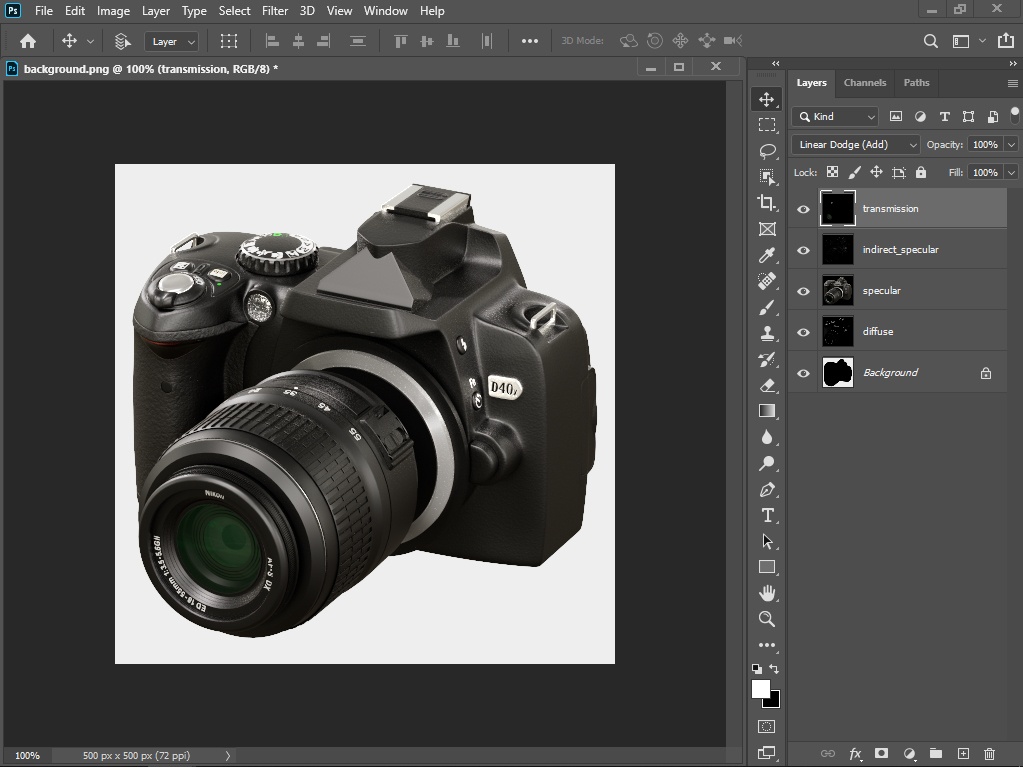The image size is (1023, 767).
Task: Select the Hand tool
Action: tap(767, 593)
